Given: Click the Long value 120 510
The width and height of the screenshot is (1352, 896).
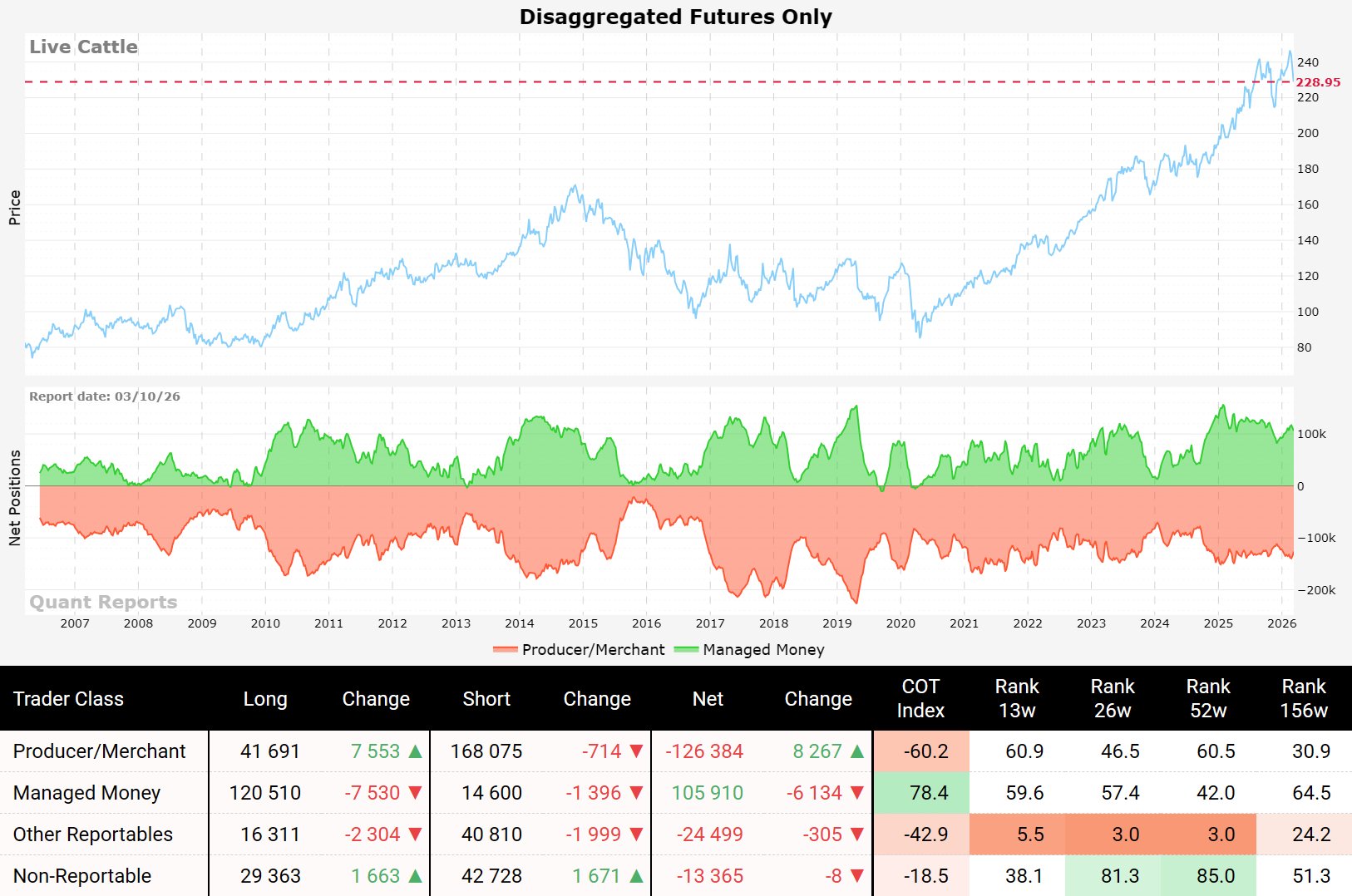Looking at the screenshot, I should tap(265, 793).
